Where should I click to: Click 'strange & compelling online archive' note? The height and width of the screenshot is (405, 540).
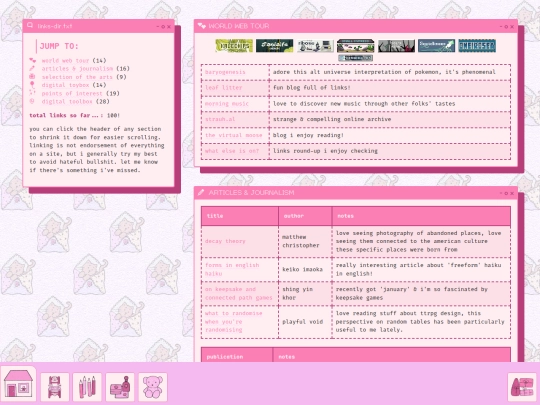click(x=332, y=119)
